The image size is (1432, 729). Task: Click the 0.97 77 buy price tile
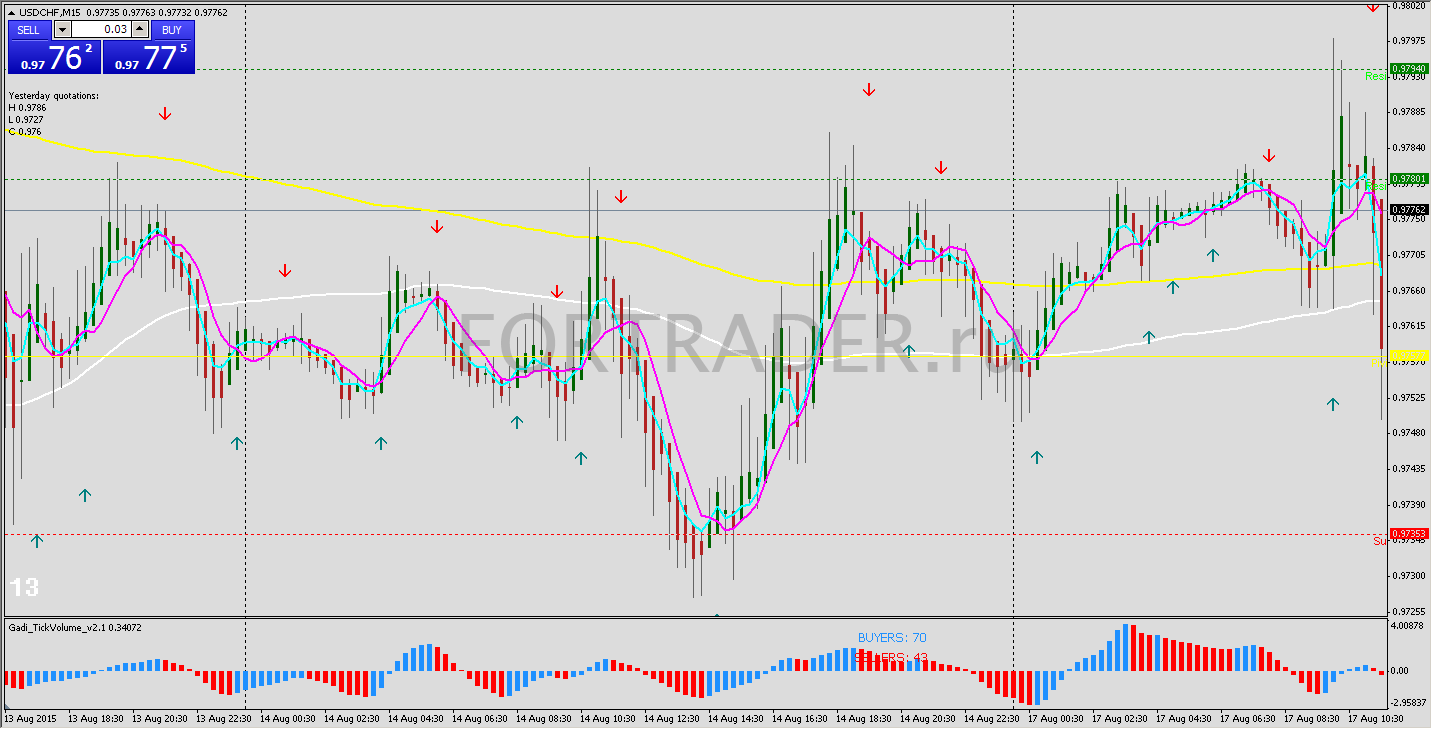click(149, 57)
